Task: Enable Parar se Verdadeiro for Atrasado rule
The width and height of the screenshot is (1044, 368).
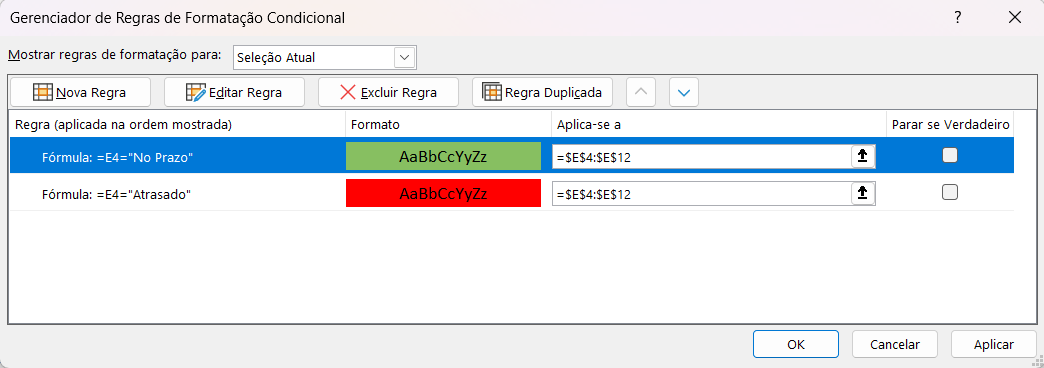Action: coord(950,192)
